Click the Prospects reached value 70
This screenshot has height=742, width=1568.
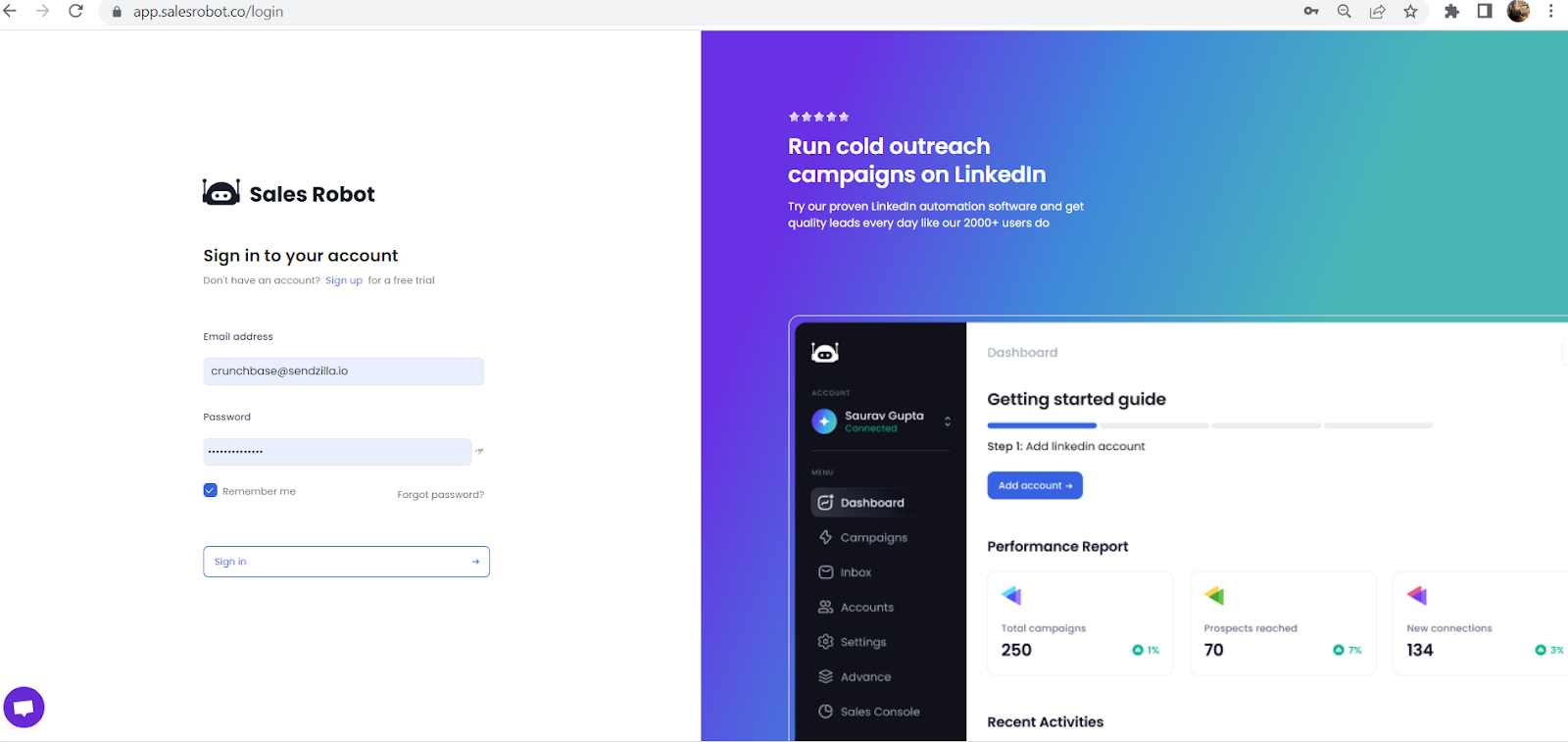coord(1213,650)
